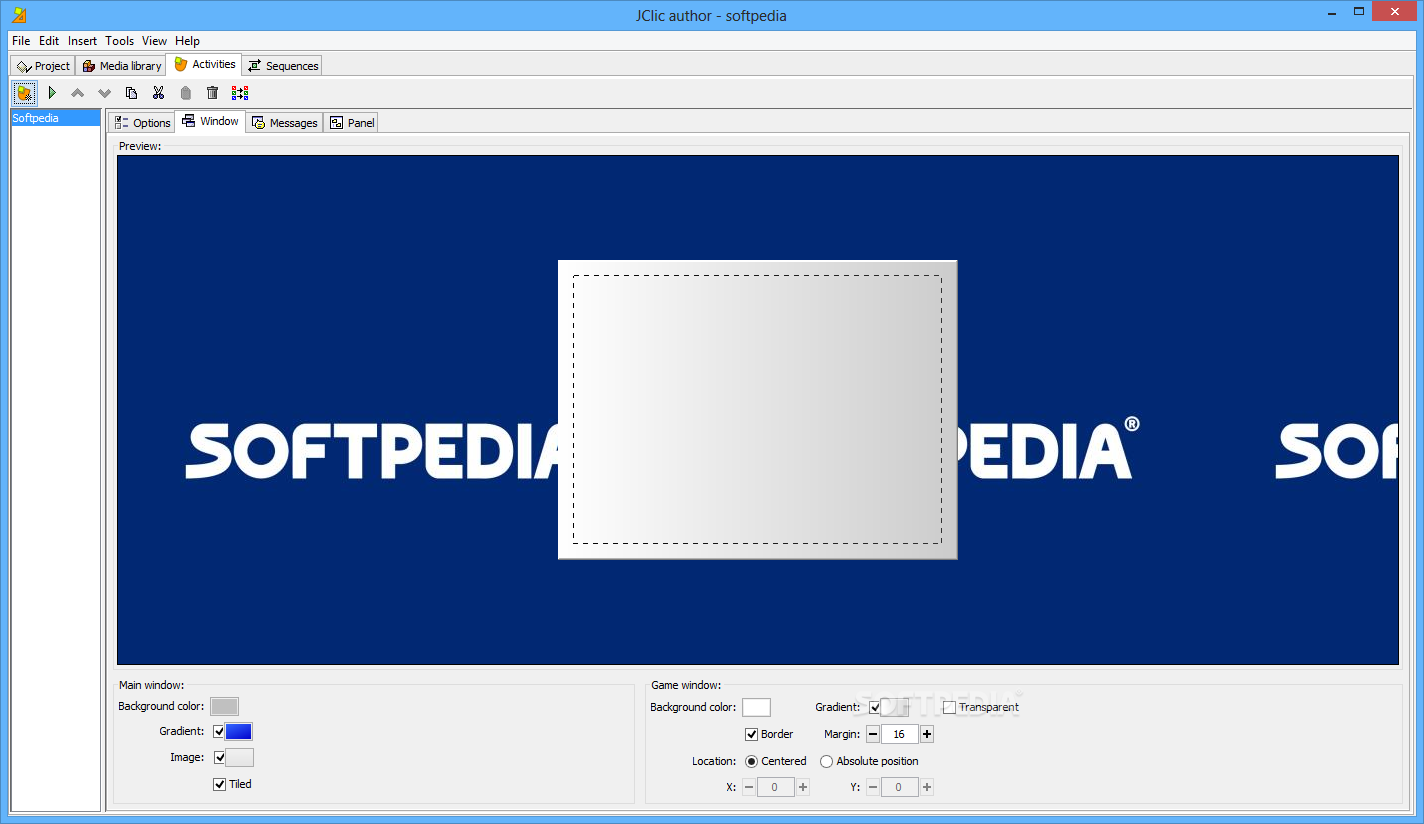Click the JClic app icon in the title bar
This screenshot has height=824, width=1424.
[18, 15]
